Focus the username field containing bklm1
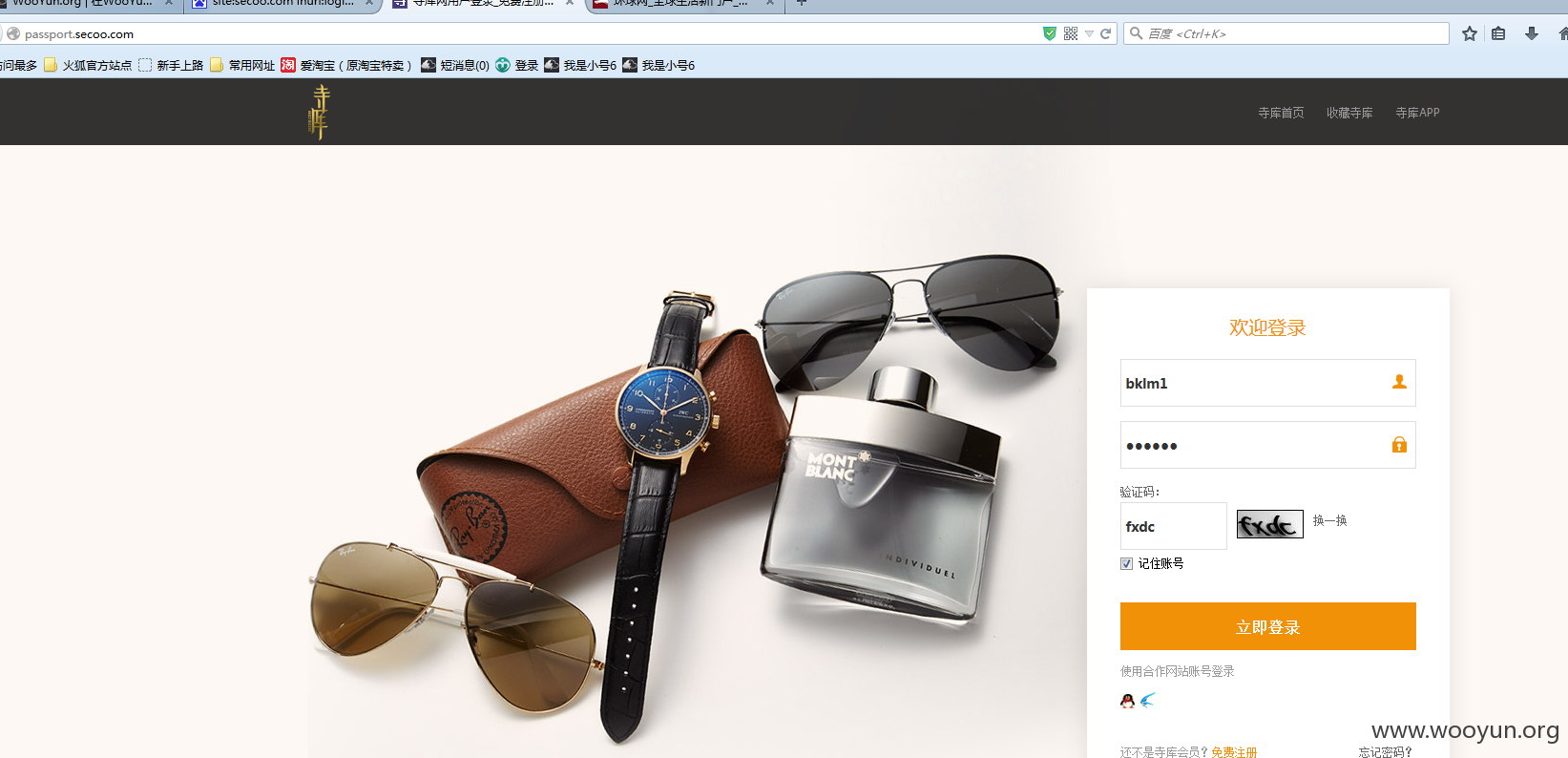 pos(1267,383)
